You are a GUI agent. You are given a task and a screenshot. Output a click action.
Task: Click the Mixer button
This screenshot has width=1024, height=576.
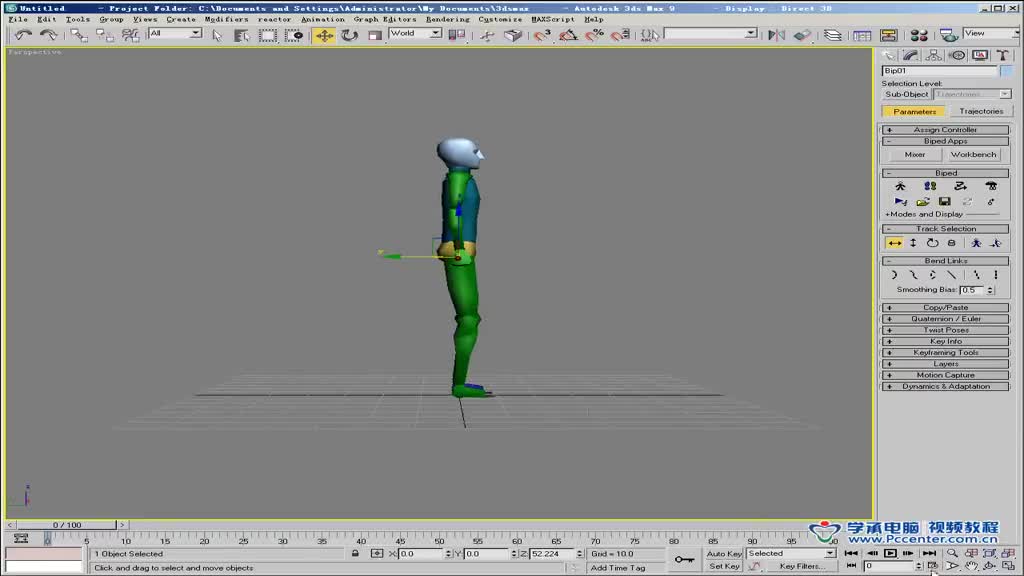tap(915, 155)
